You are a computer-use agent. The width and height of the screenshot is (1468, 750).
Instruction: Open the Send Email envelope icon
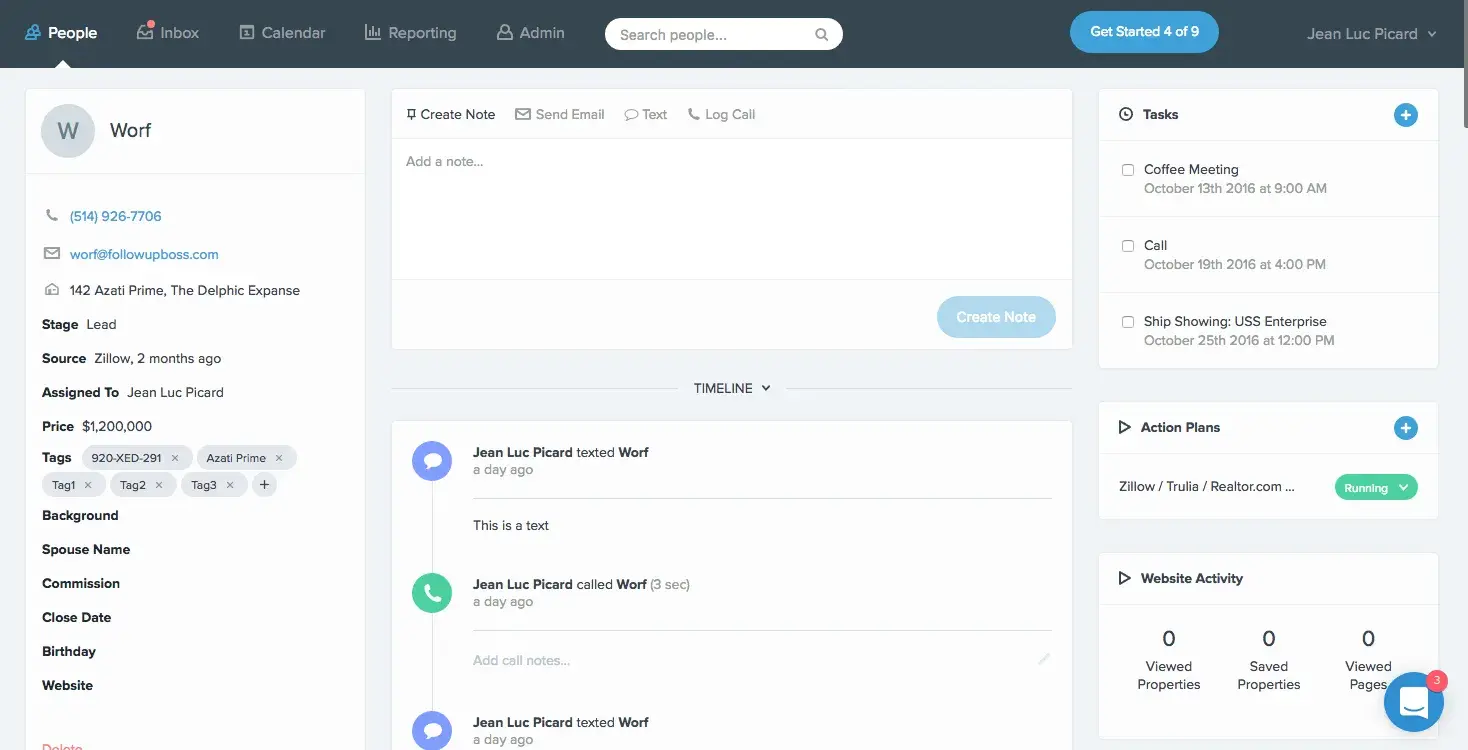point(521,113)
